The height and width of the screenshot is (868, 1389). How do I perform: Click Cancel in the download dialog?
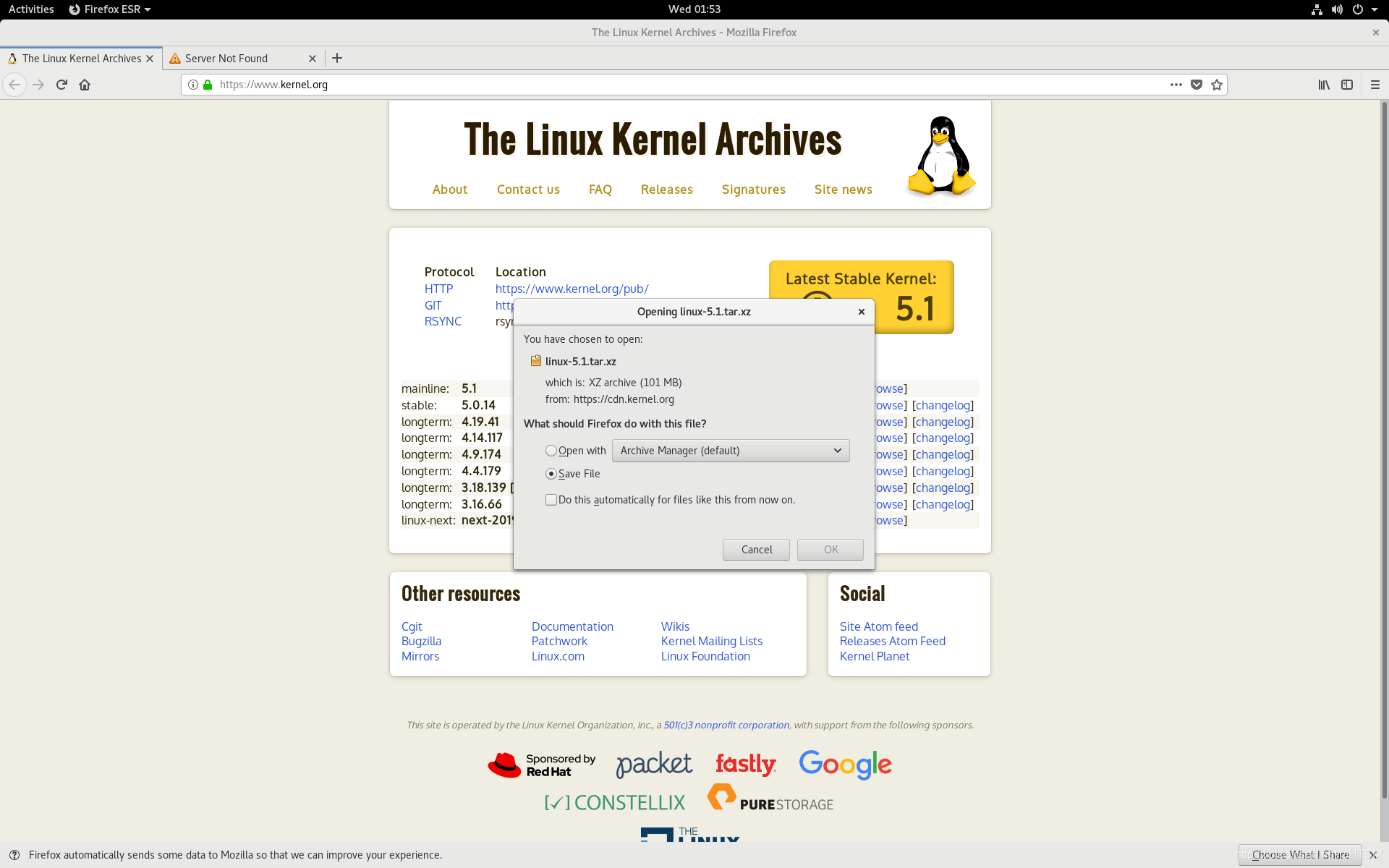(756, 550)
